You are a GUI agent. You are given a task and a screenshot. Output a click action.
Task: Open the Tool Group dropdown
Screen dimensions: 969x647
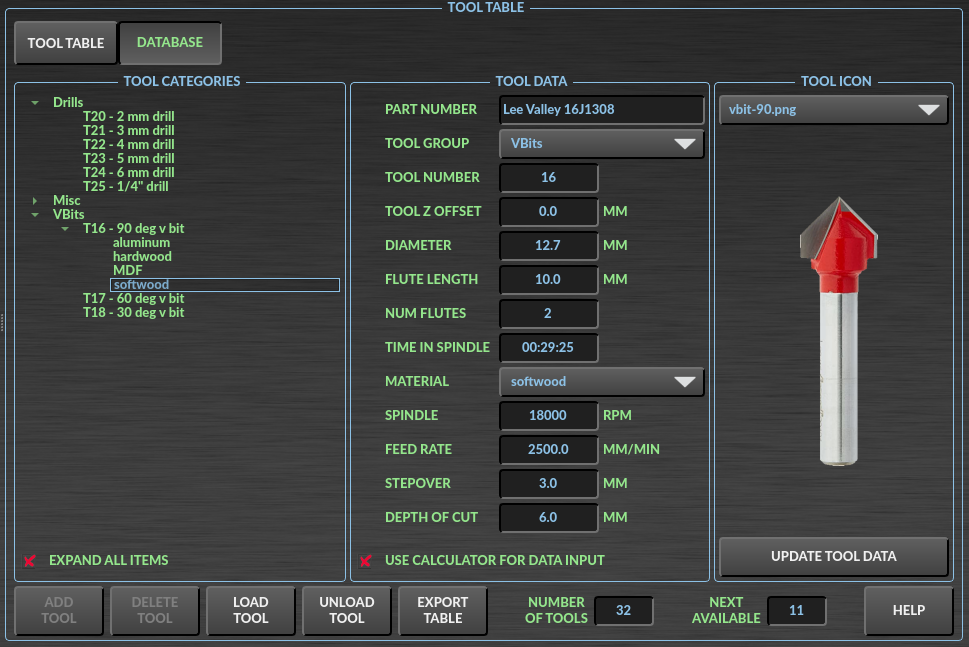coord(601,143)
